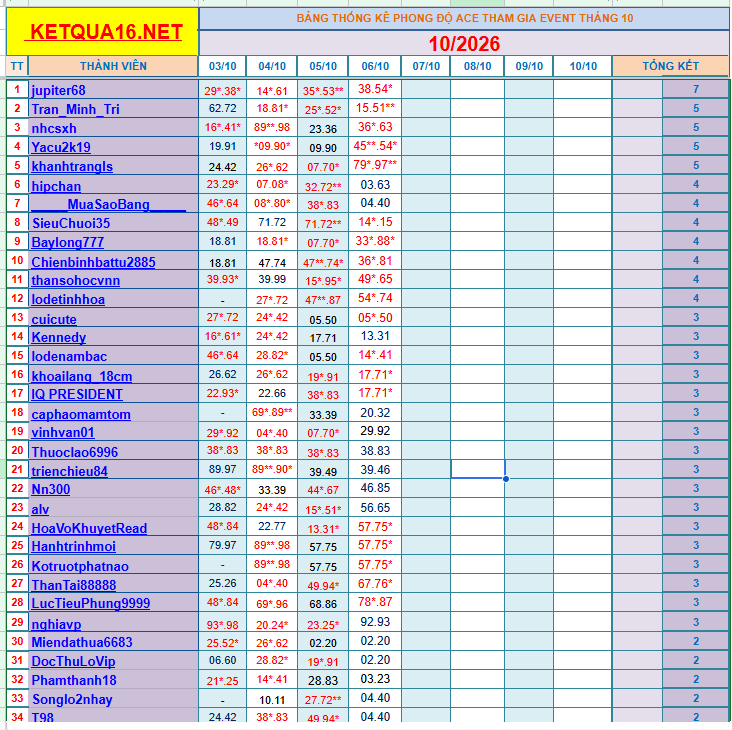Select the cell with 79*.97**

[x=375, y=165]
